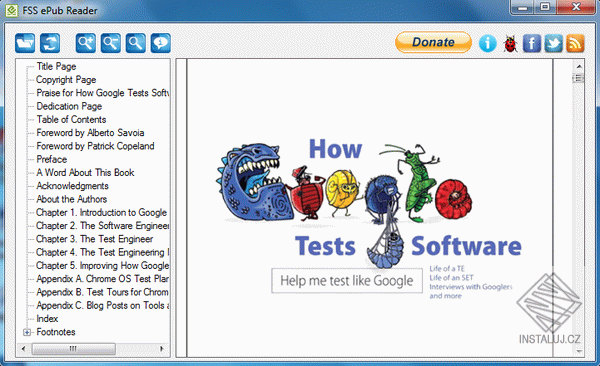Click the zoom out magnifier icon
Screen dimensions: 600x366
tap(111, 43)
